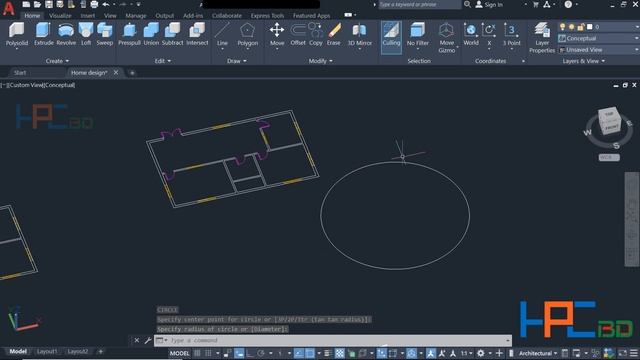
Task: Open the Output ribbon tab
Action: tap(164, 16)
